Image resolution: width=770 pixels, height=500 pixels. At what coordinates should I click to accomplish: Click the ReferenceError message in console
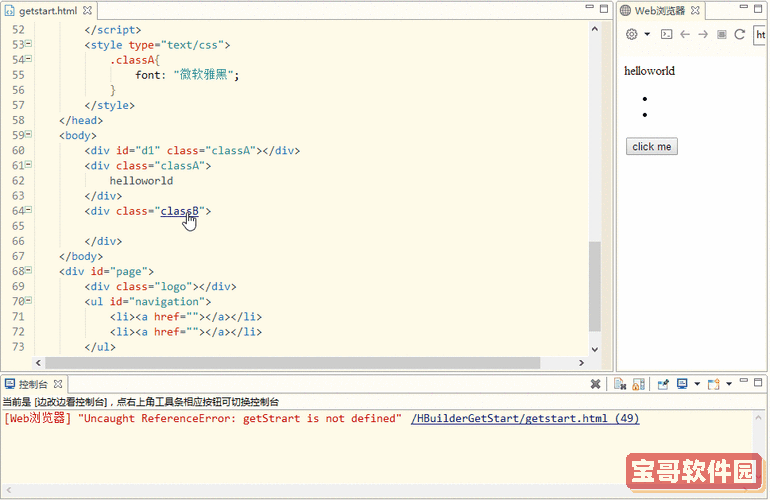coord(240,418)
